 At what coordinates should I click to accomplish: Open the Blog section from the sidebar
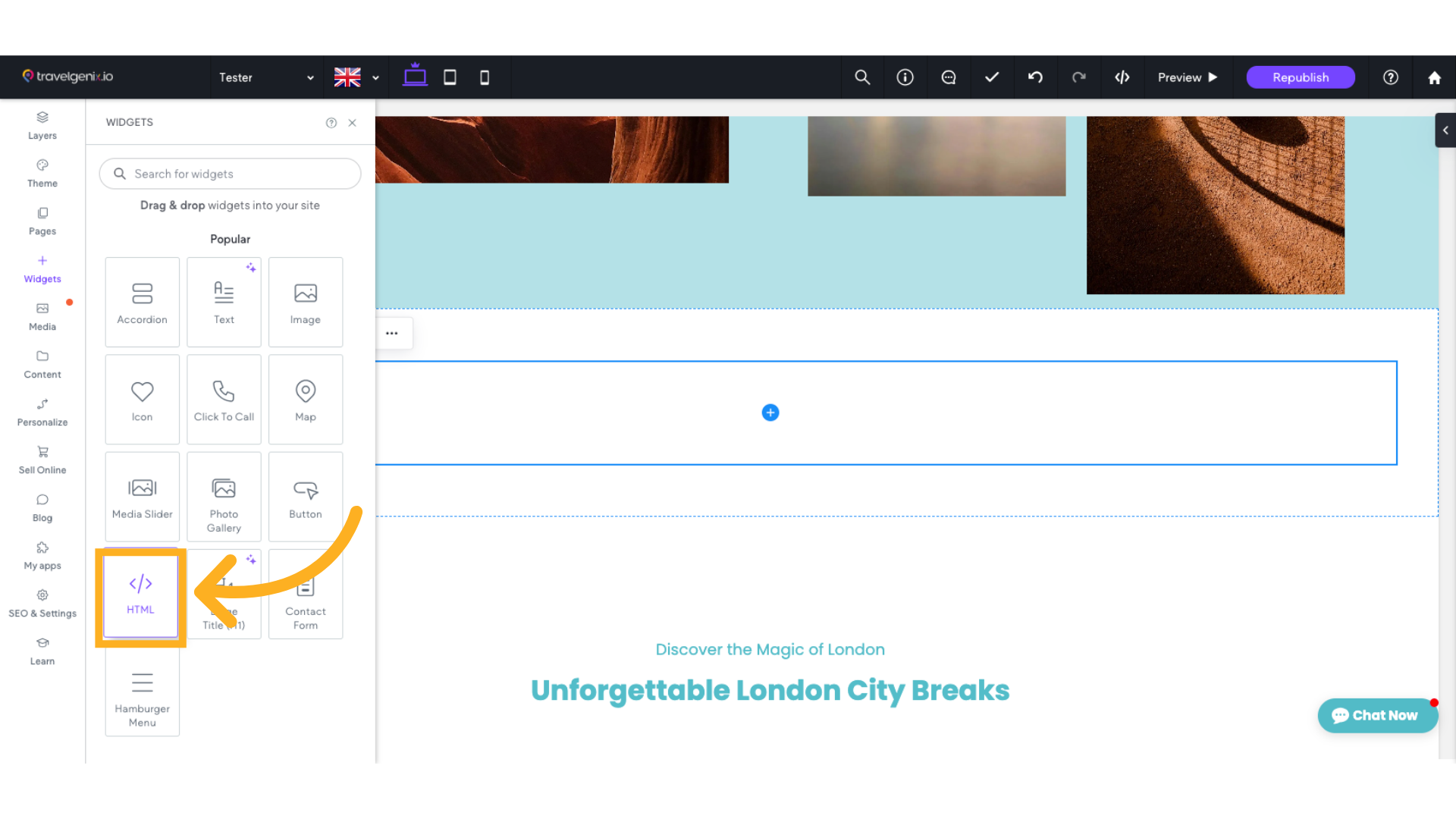[42, 507]
